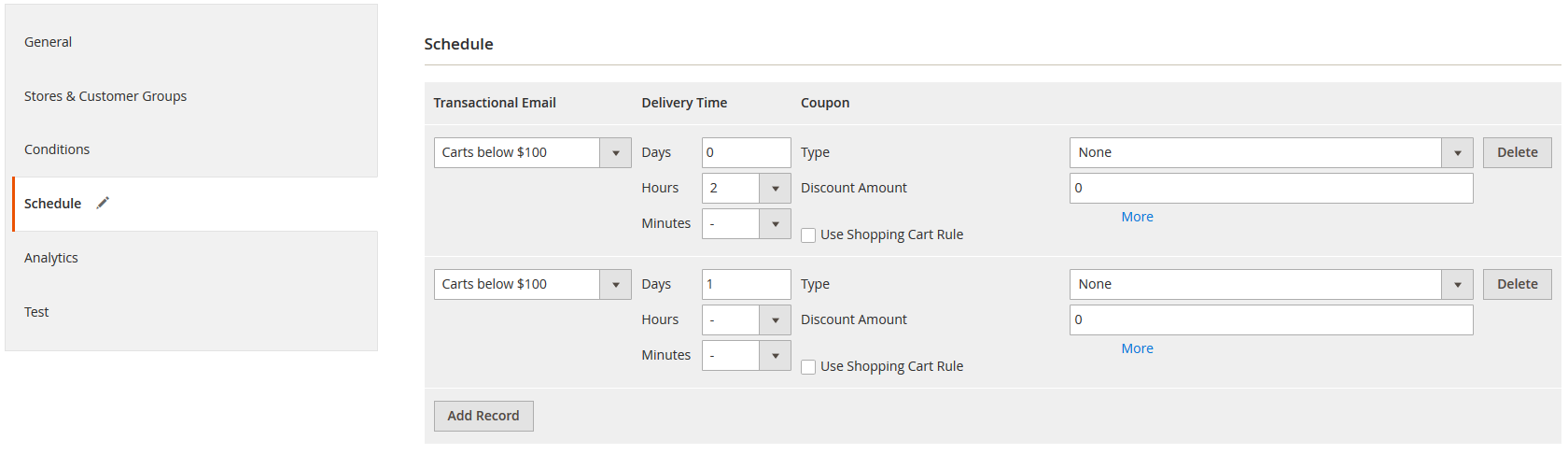The image size is (1568, 454).
Task: Switch to the General tab
Action: (49, 42)
